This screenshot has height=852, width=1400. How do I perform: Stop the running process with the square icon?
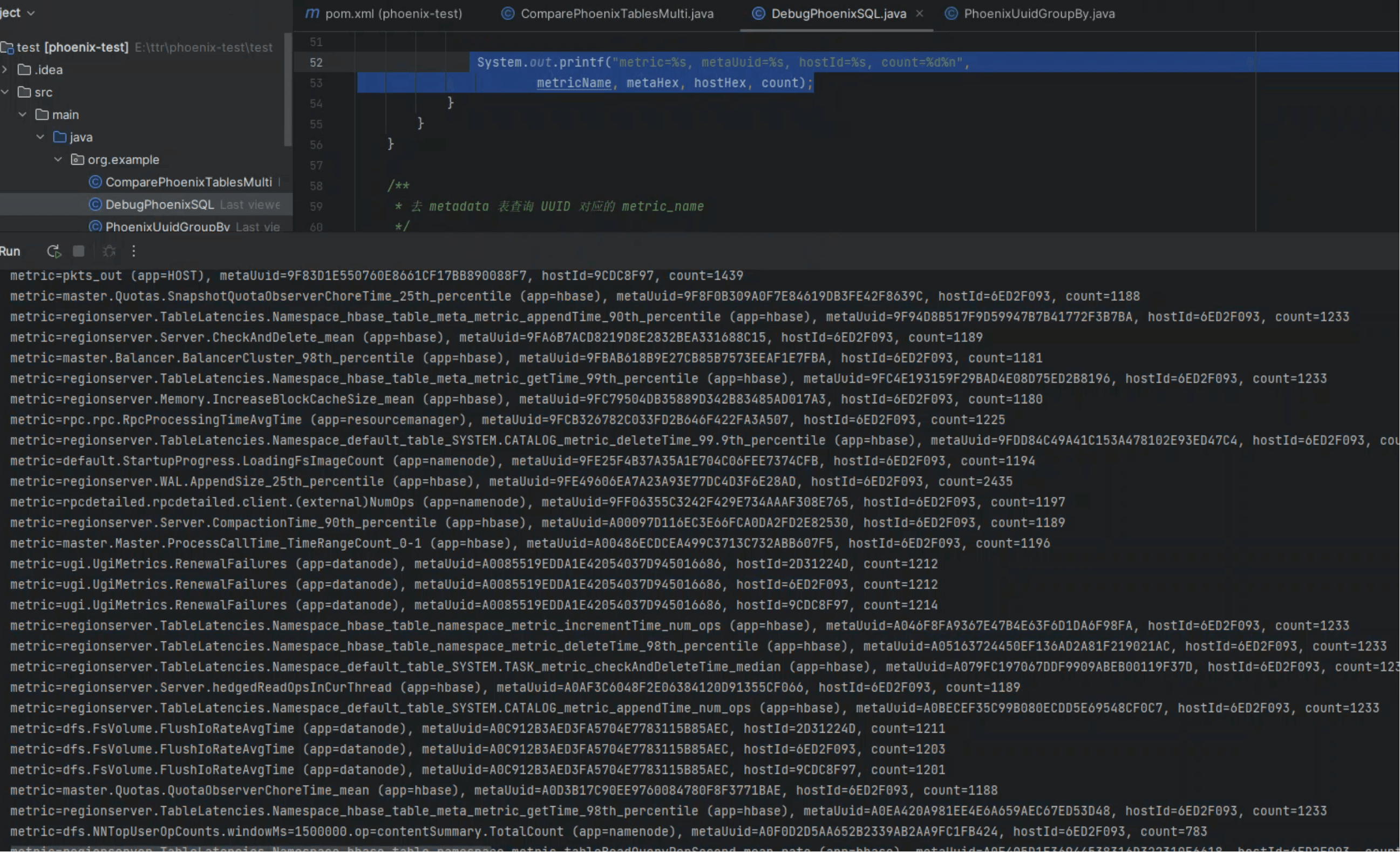(78, 251)
